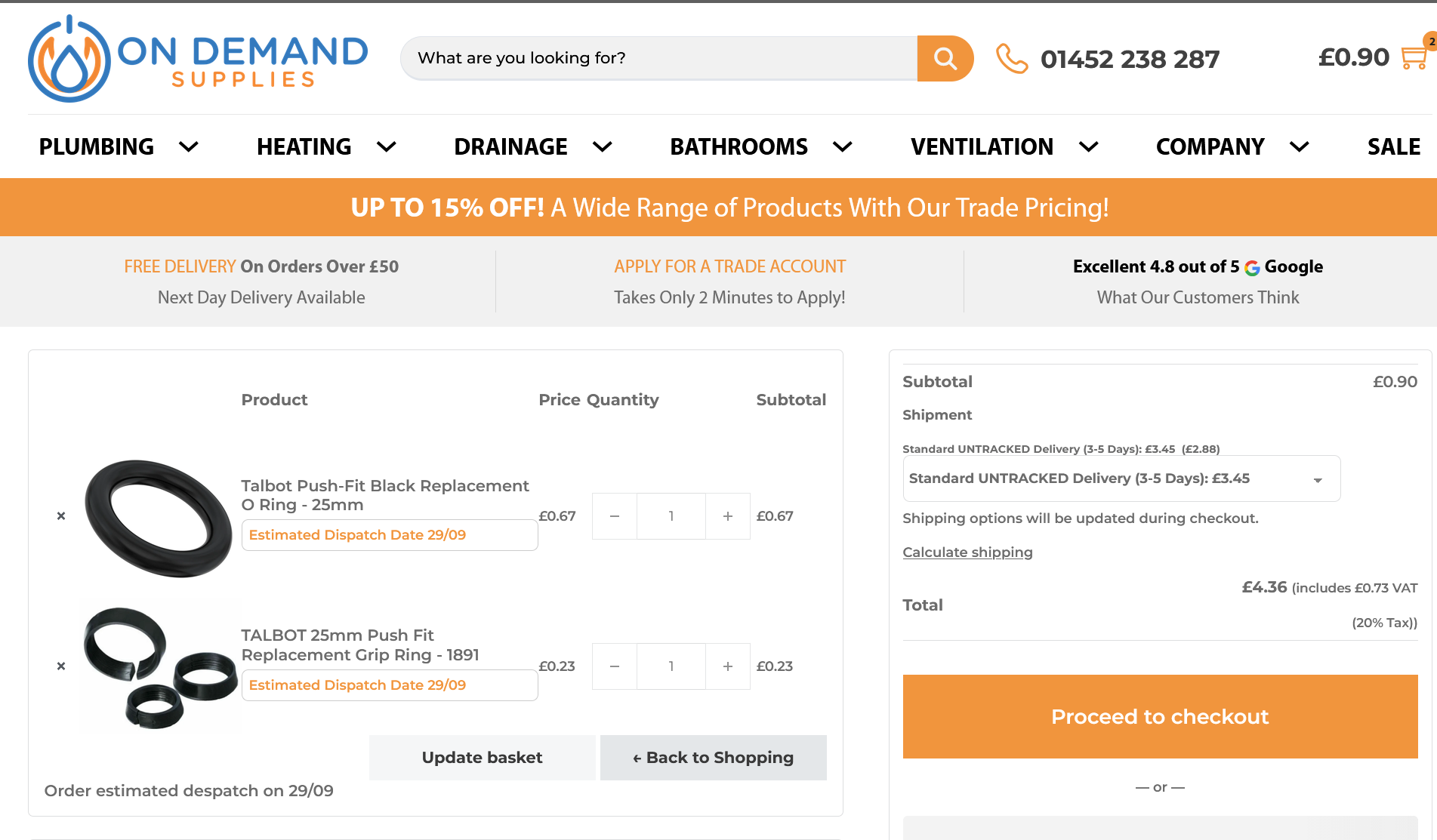
Task: Open TALBOT 25mm Push Fit Grip Ring link
Action: click(360, 645)
